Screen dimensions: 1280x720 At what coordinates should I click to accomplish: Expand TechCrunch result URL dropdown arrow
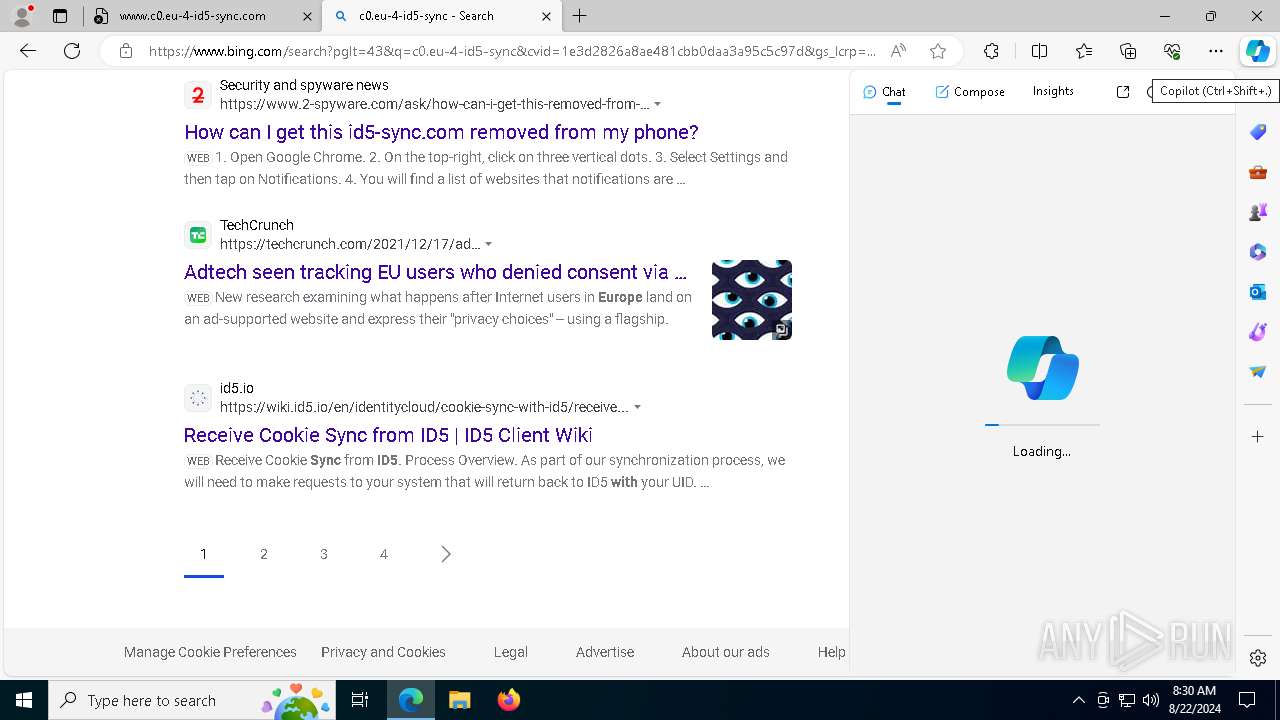point(488,244)
